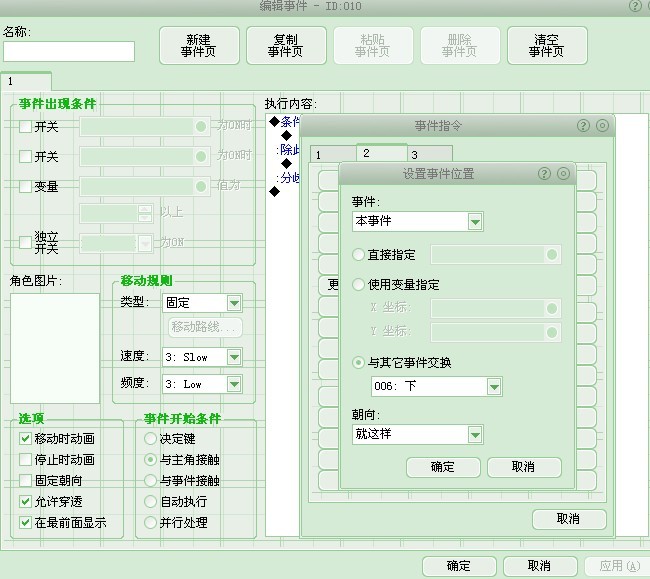Click 移动路线... button
This screenshot has height=579, width=650.
pyautogui.click(x=205, y=327)
